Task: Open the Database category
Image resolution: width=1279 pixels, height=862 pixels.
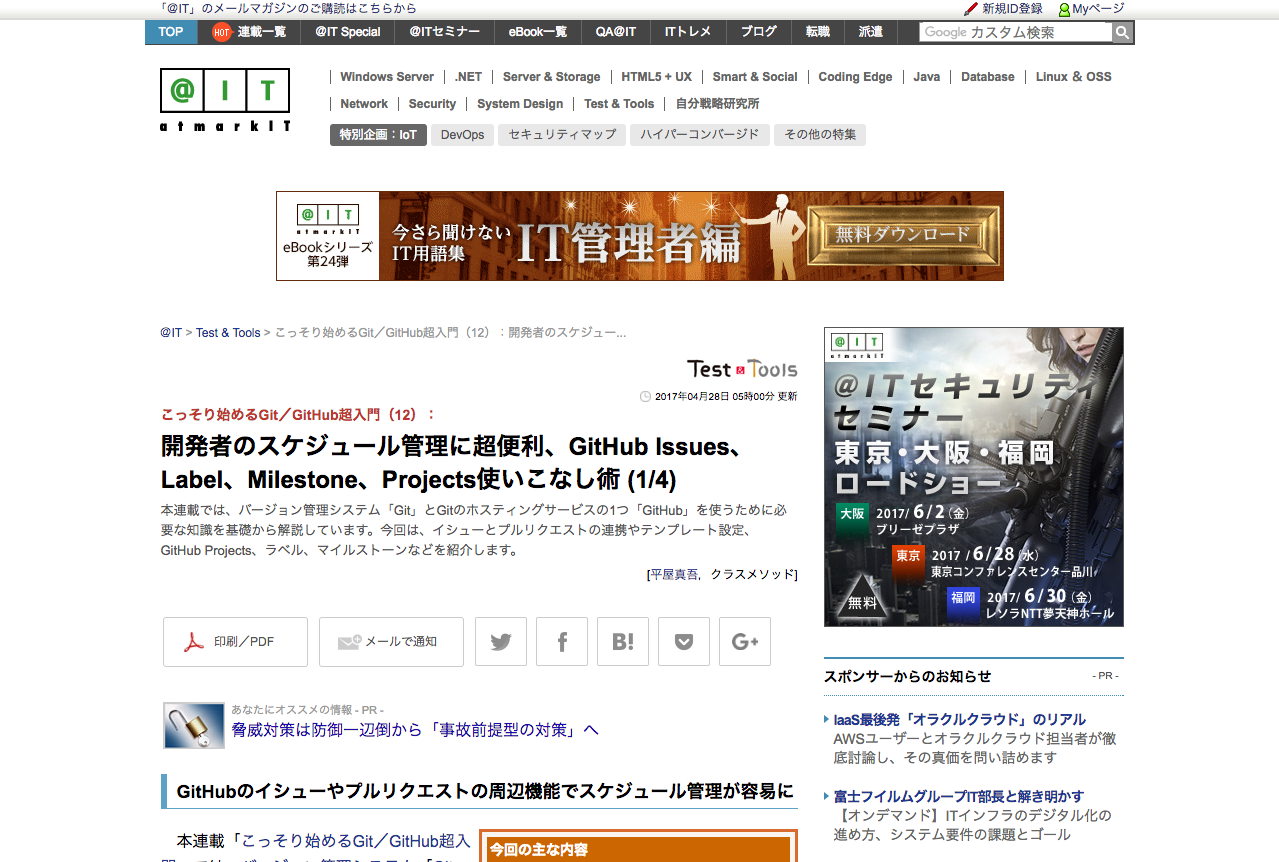Action: [x=988, y=77]
